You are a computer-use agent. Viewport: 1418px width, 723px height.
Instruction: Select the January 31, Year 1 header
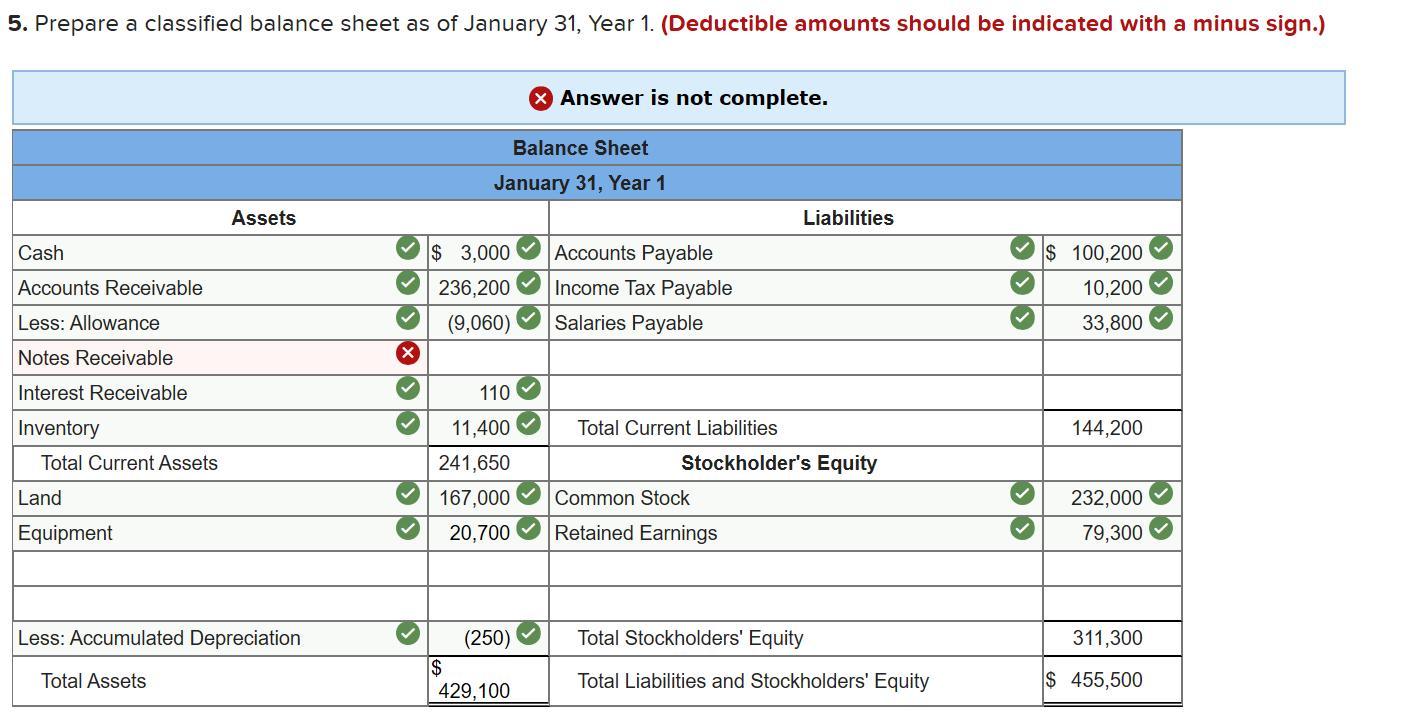pyautogui.click(x=580, y=182)
